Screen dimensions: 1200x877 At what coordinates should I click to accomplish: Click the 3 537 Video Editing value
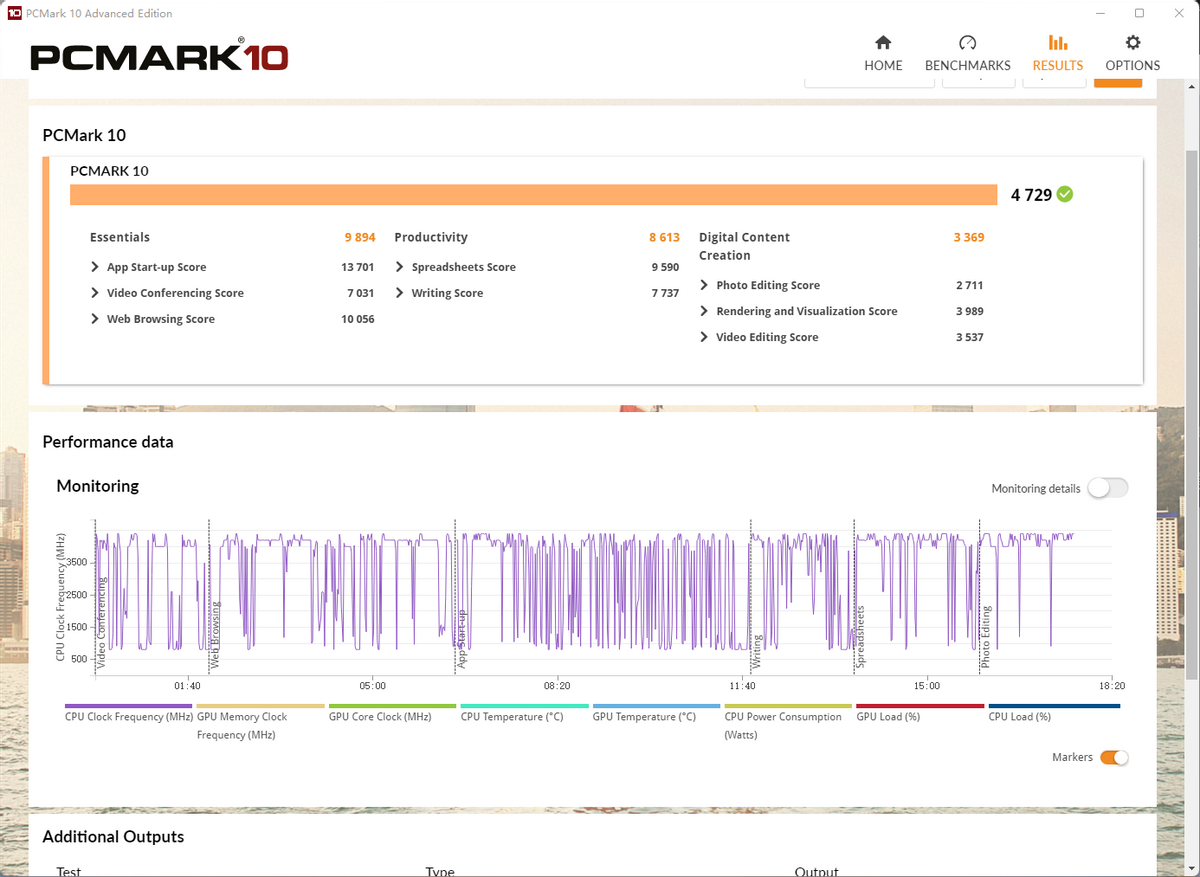[x=970, y=337]
